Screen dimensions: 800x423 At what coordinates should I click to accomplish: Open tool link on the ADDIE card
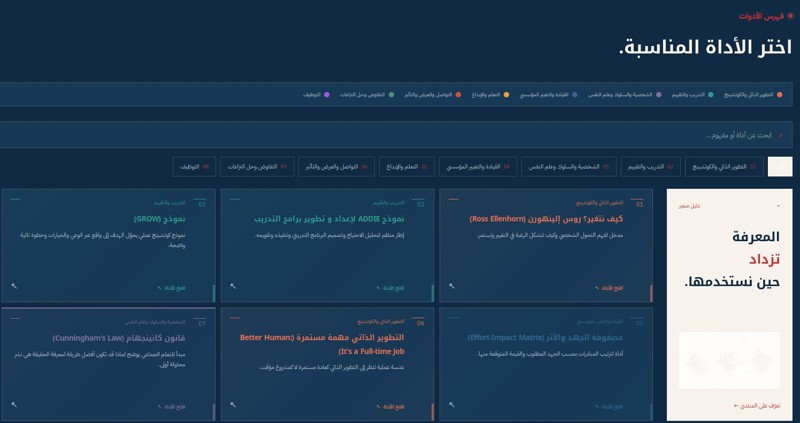[x=390, y=288]
